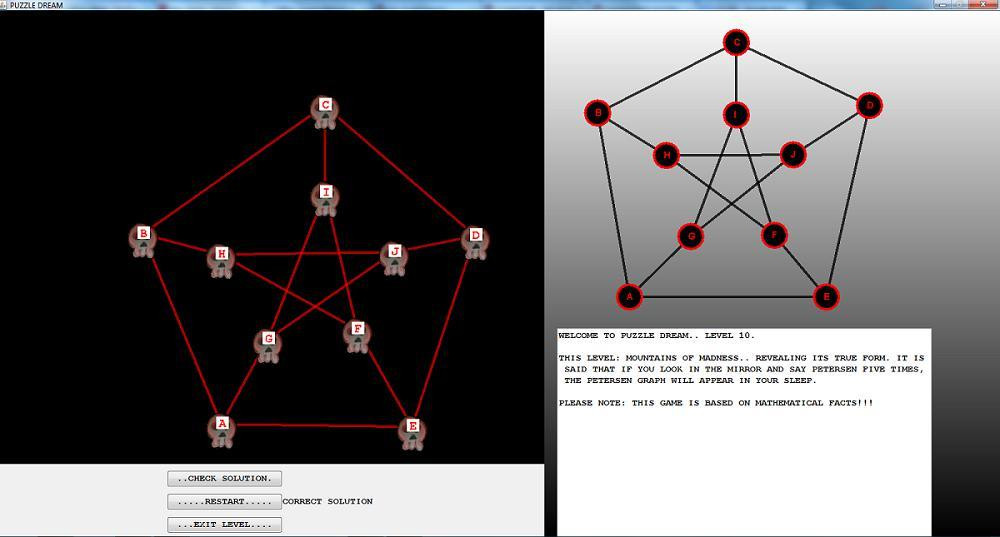Exit the current level
The width and height of the screenshot is (1000, 537).
click(x=224, y=524)
